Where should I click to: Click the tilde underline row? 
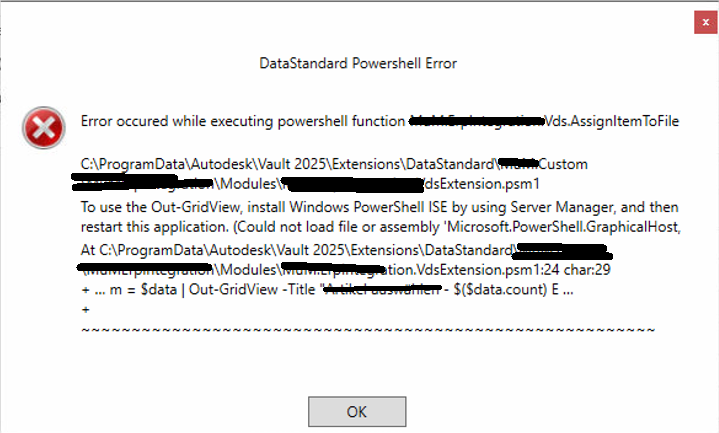click(x=368, y=329)
